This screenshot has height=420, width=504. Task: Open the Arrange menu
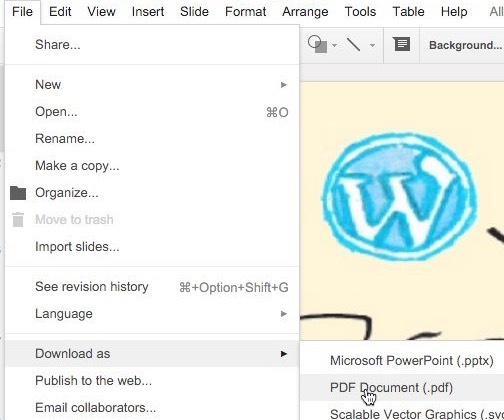305,12
